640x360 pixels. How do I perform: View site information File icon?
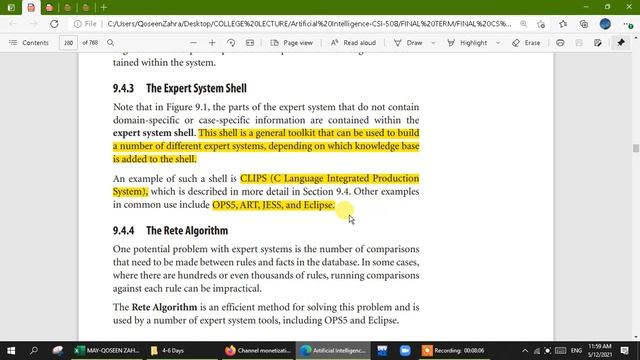pos(85,24)
